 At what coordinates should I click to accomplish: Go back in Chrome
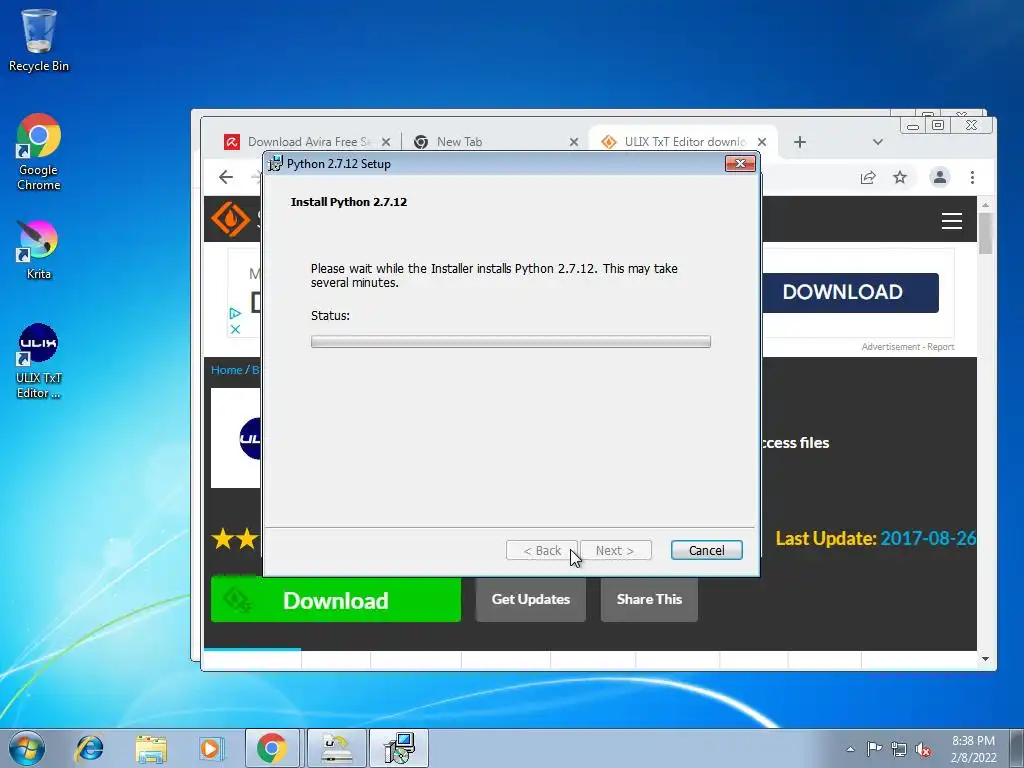pos(226,177)
